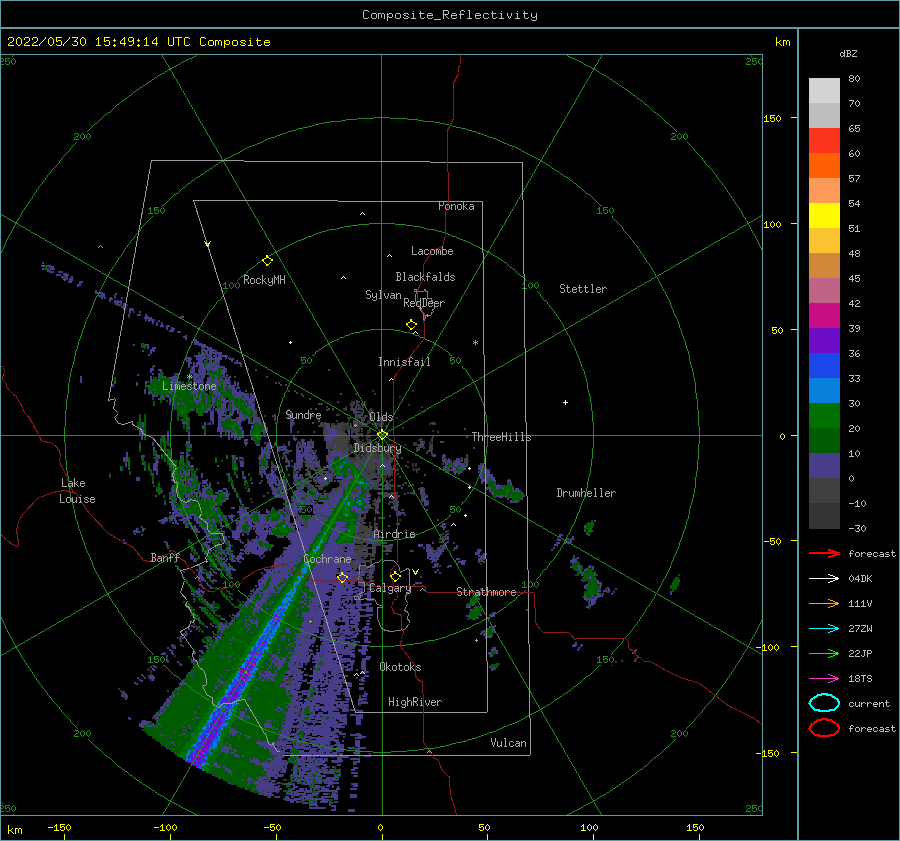
Task: Pick the indigo 0-10 dBZ swatch
Action: (824, 466)
